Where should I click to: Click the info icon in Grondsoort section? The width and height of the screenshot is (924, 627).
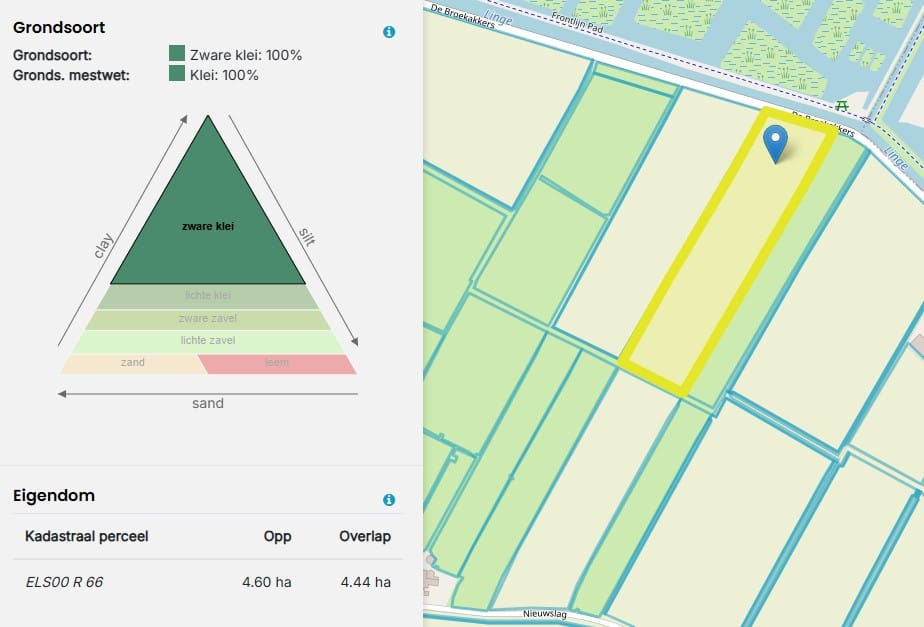[389, 32]
